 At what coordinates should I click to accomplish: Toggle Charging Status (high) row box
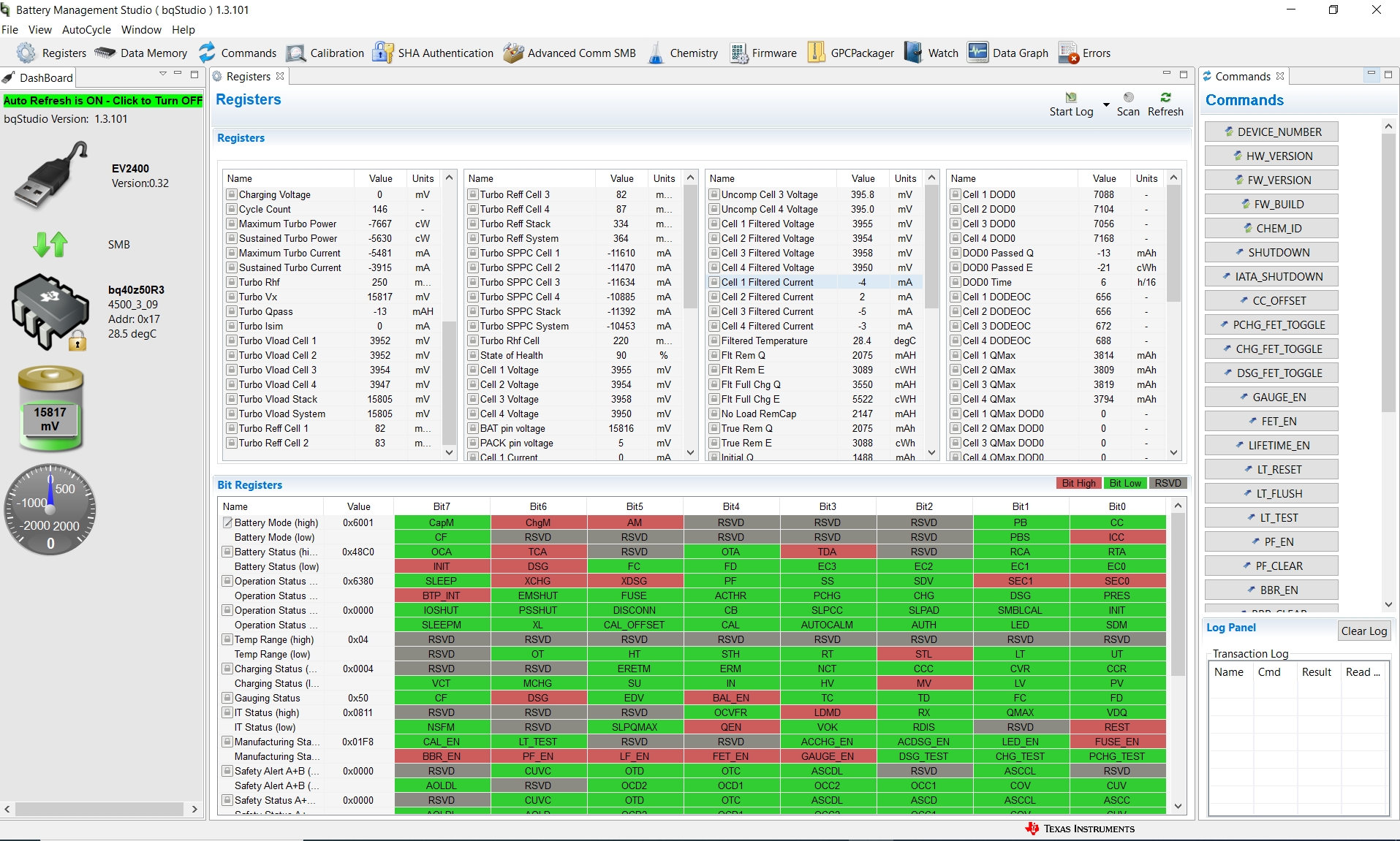tap(227, 669)
